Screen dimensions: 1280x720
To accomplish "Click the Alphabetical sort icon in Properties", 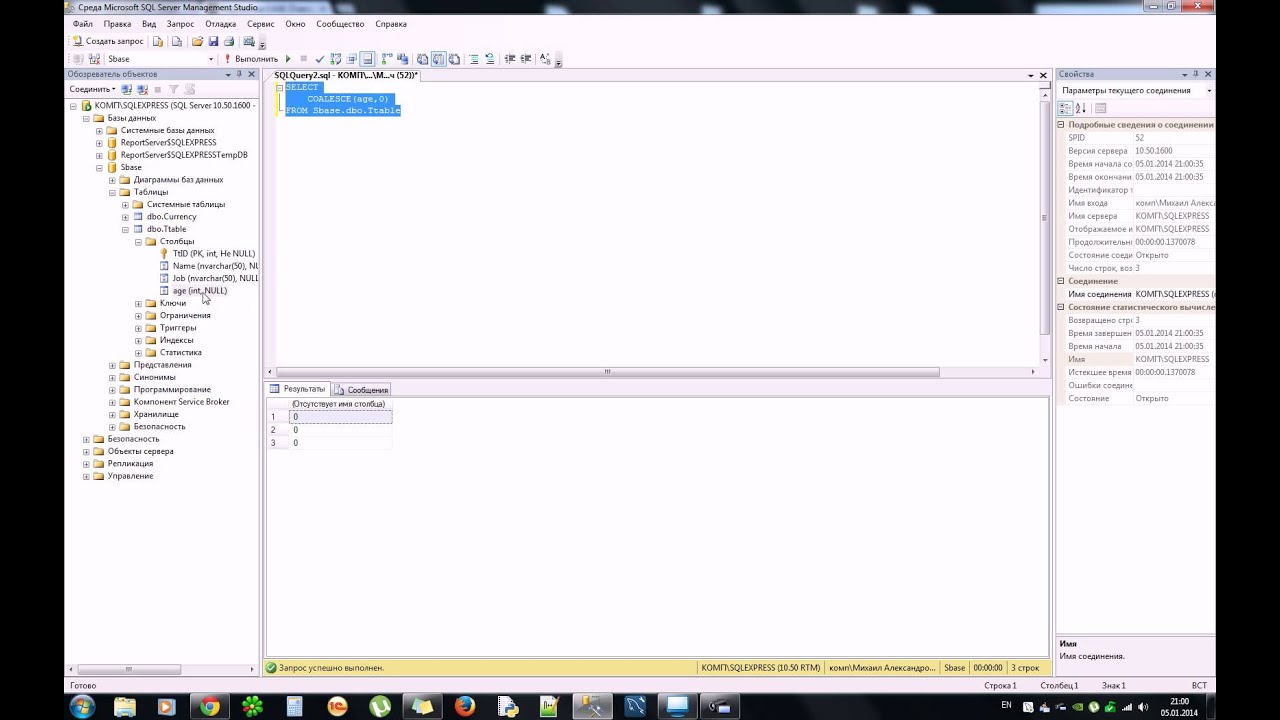I will [x=1080, y=108].
